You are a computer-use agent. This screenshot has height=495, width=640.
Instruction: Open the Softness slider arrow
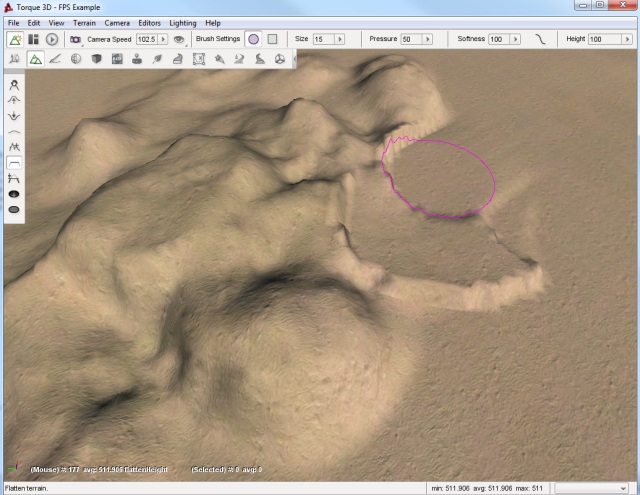coord(517,39)
